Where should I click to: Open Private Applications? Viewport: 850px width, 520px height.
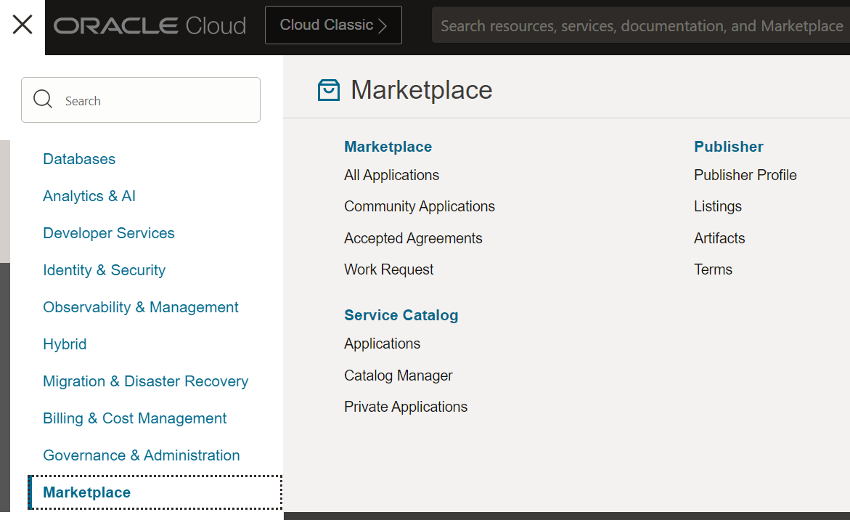pos(406,407)
